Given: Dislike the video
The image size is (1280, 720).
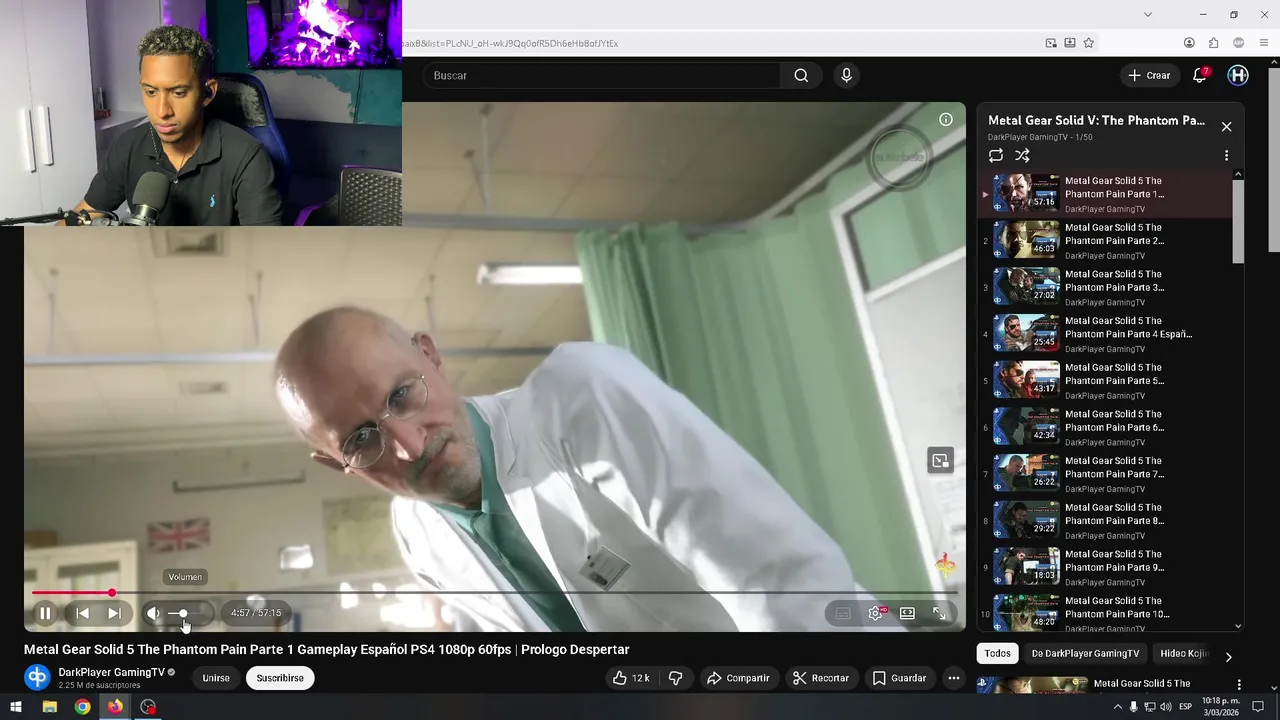Looking at the screenshot, I should 676,678.
